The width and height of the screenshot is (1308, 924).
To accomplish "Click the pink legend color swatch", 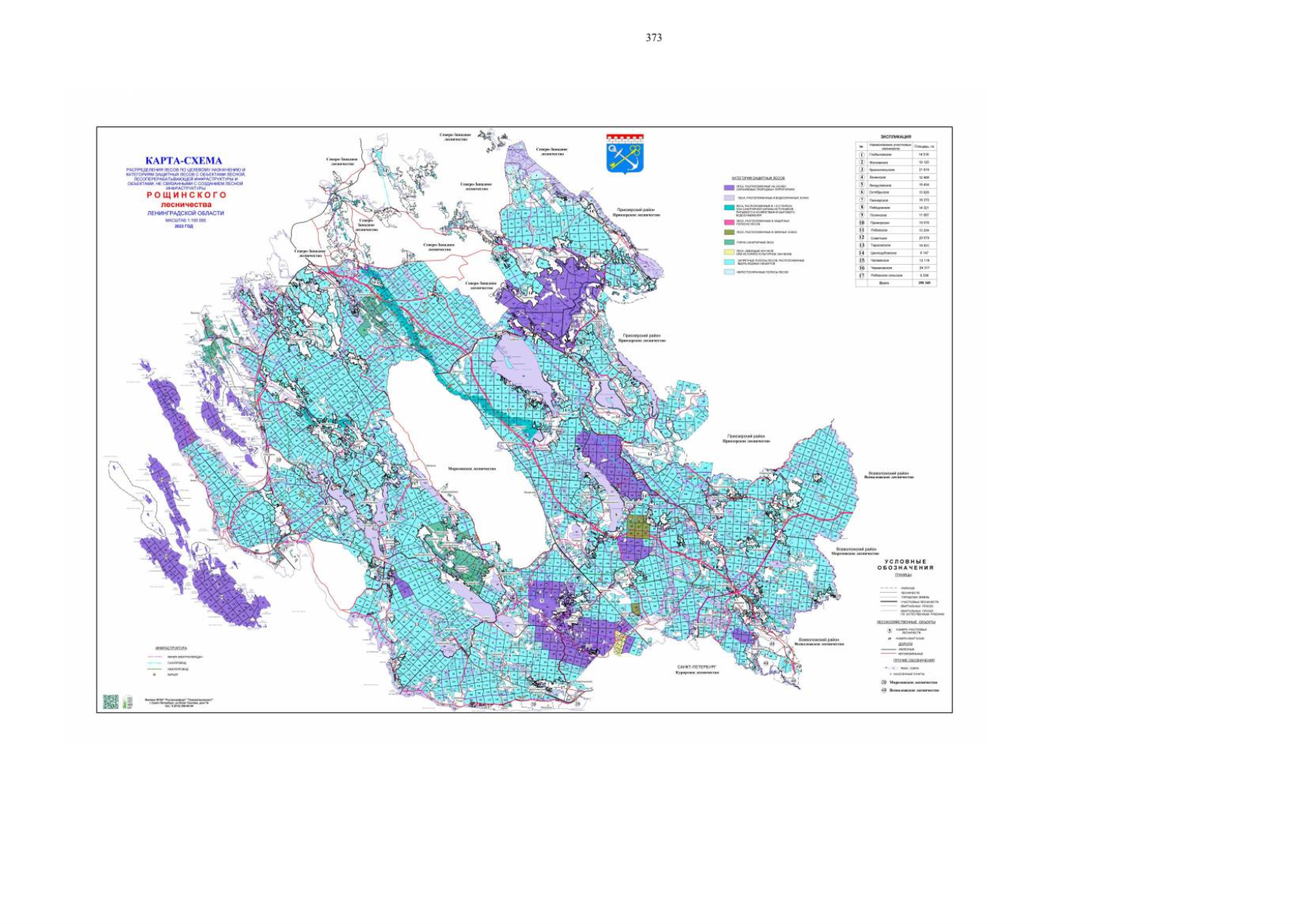I will pos(729,222).
